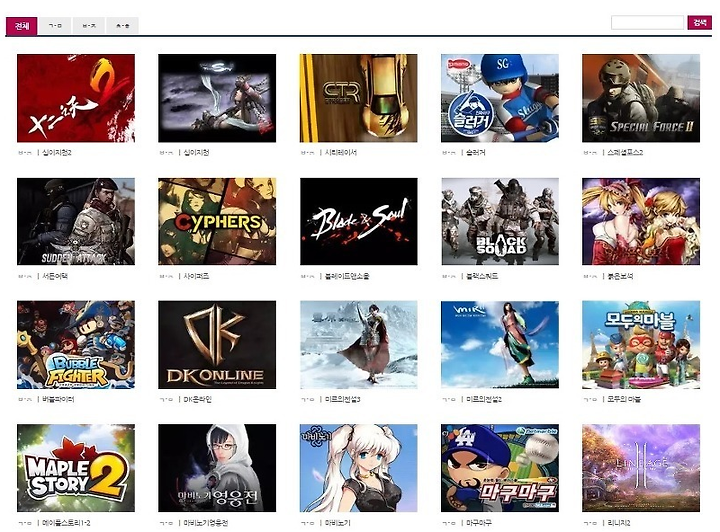Click the 시티레이서 title text
Screen dimensions: 720x532
tap(341, 152)
